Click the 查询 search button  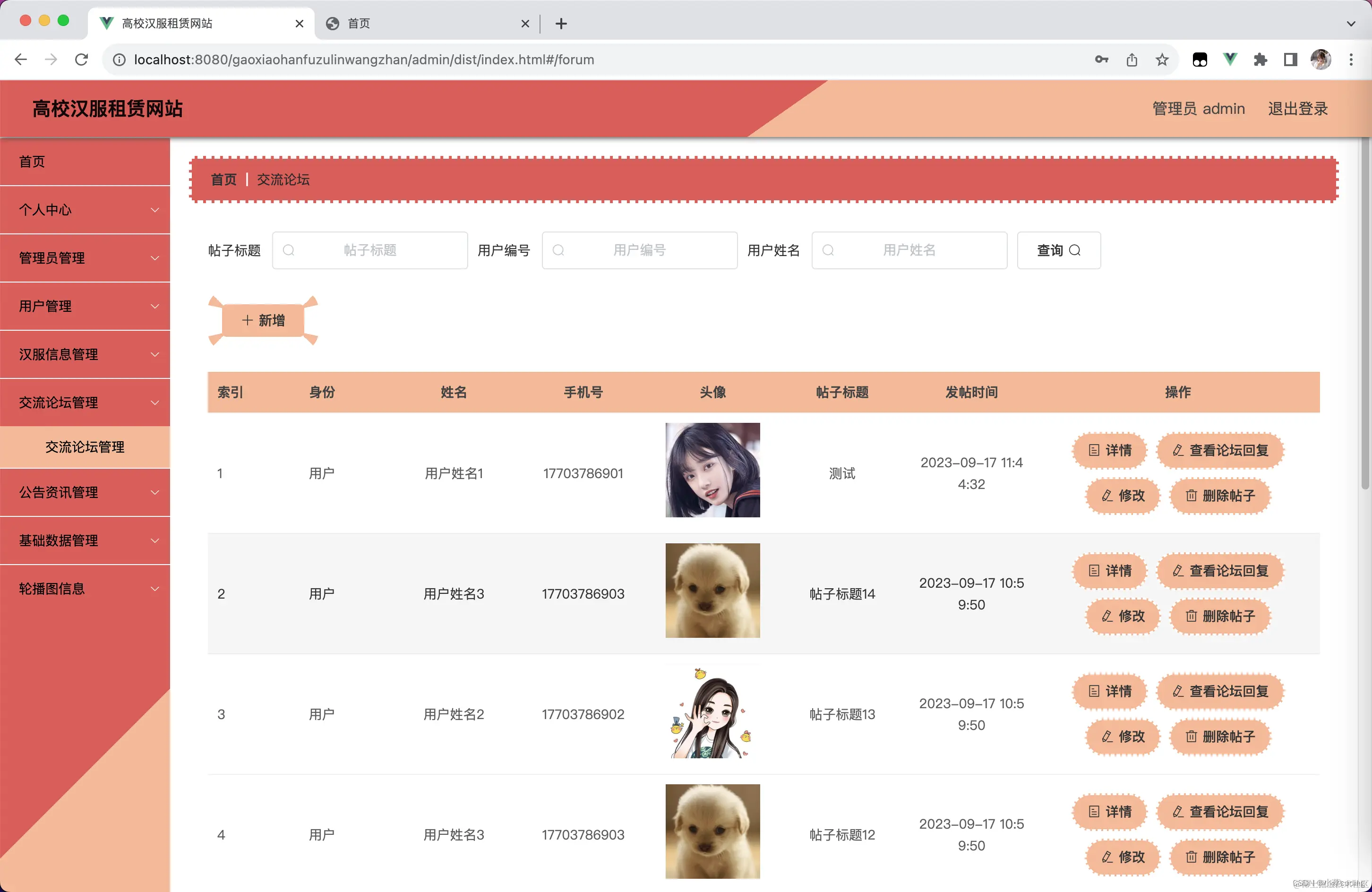[1058, 250]
